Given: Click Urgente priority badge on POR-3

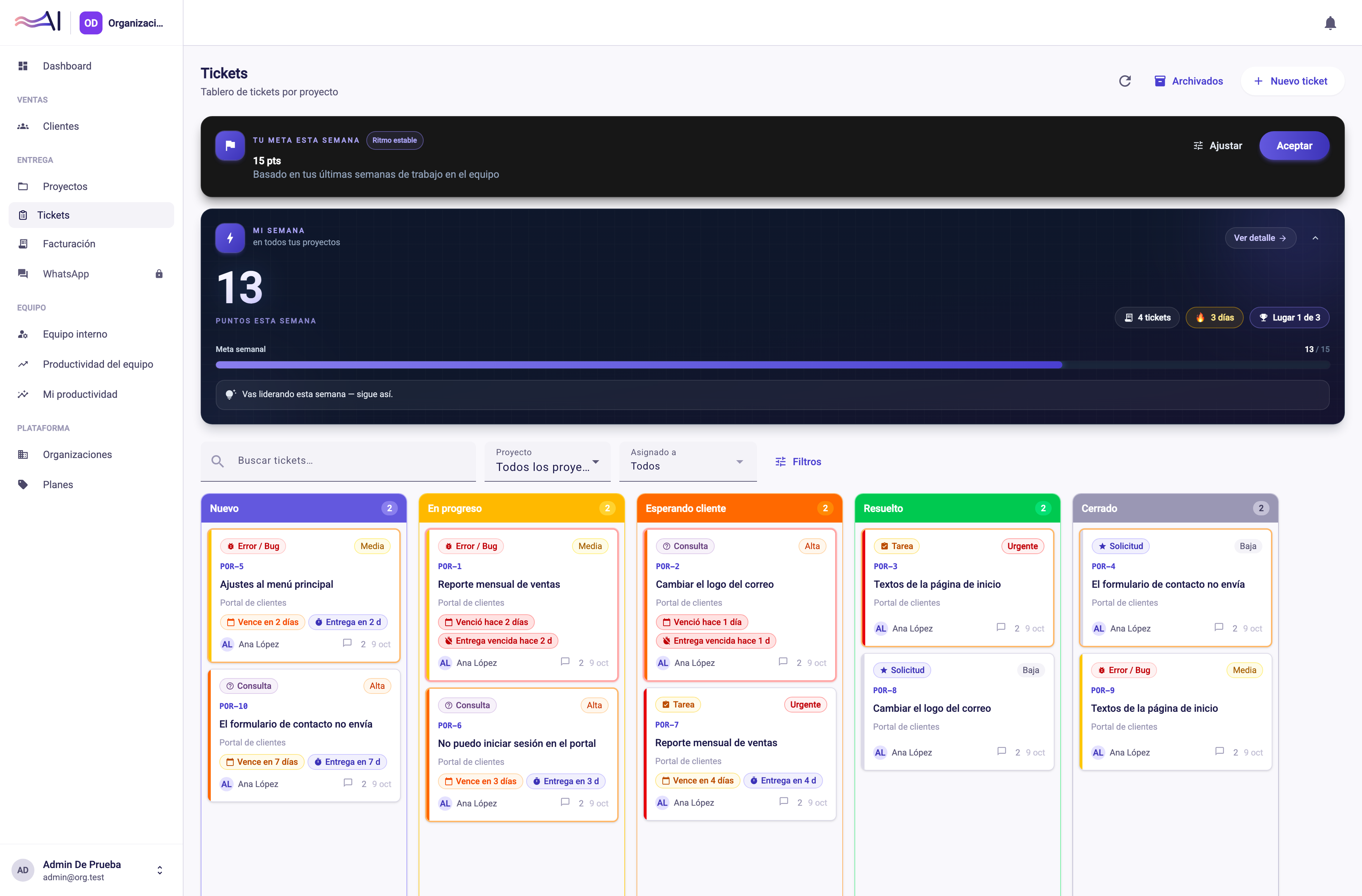Looking at the screenshot, I should pyautogui.click(x=1022, y=547).
